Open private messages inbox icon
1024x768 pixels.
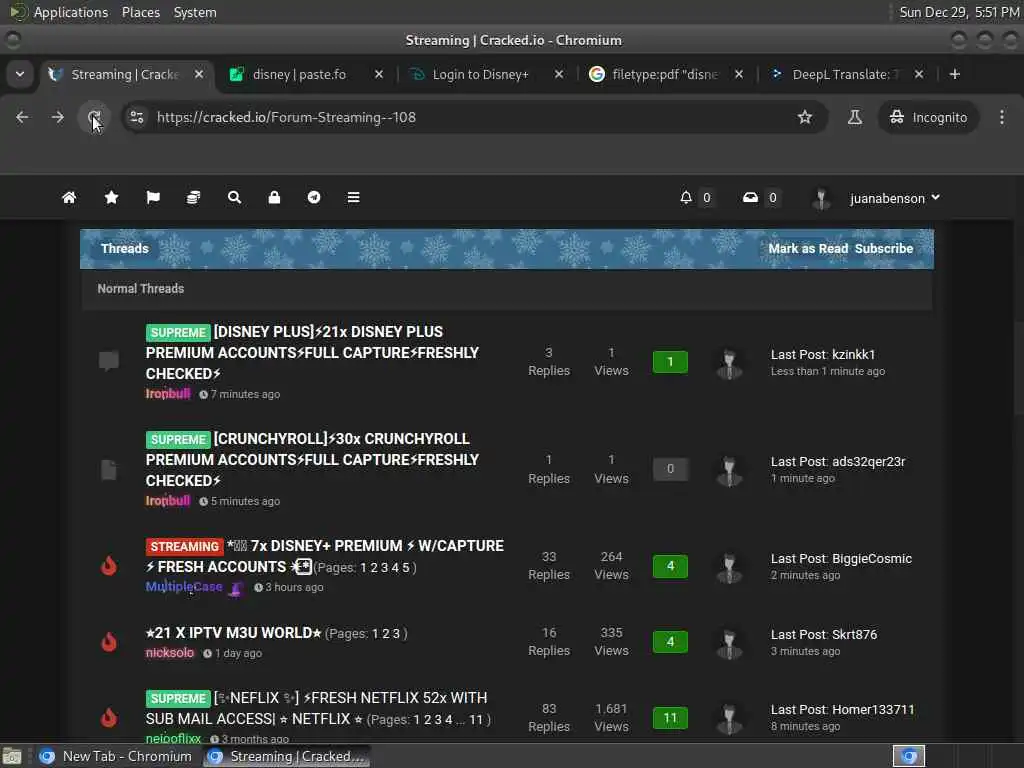[750, 197]
